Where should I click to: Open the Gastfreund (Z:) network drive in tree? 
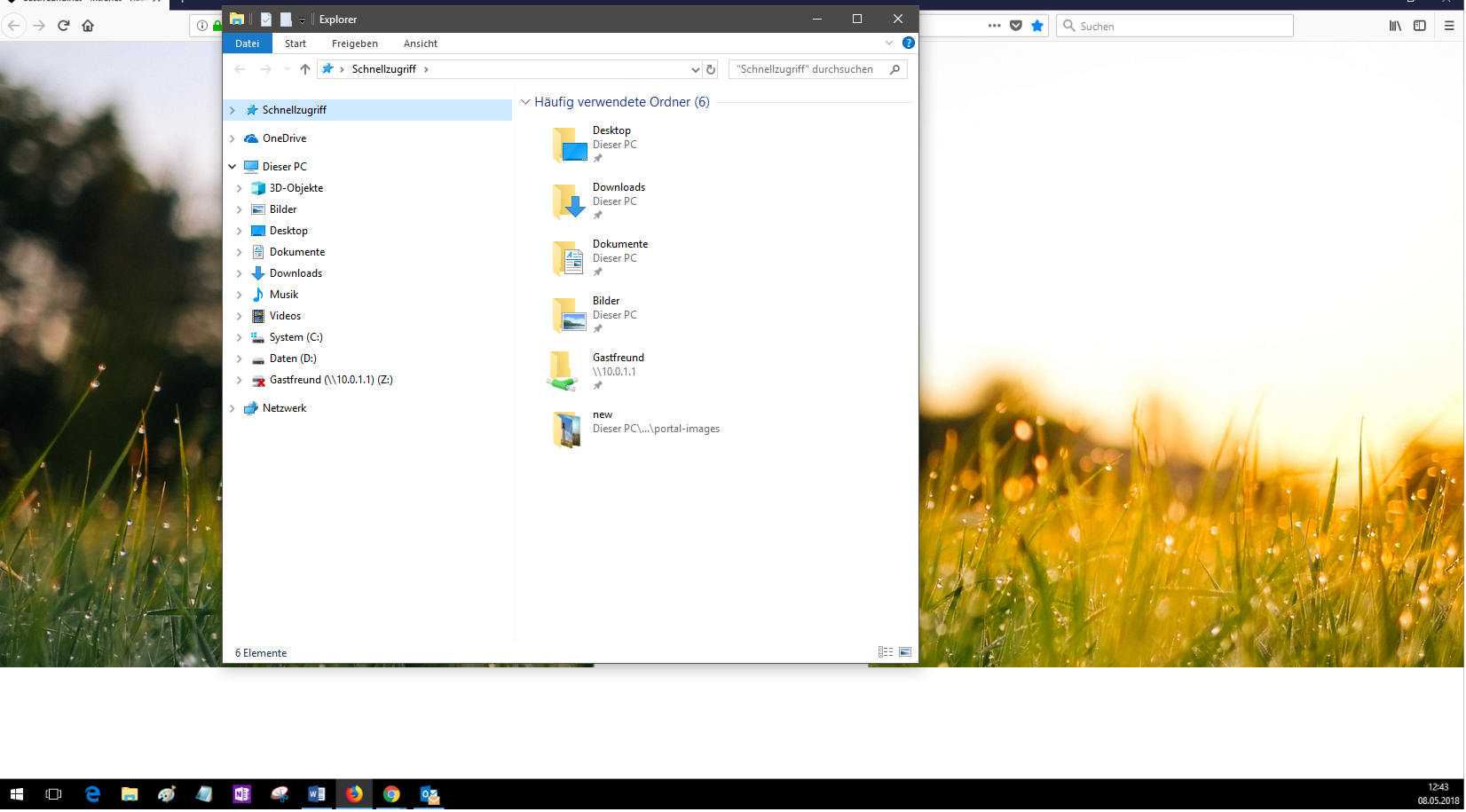(x=331, y=380)
